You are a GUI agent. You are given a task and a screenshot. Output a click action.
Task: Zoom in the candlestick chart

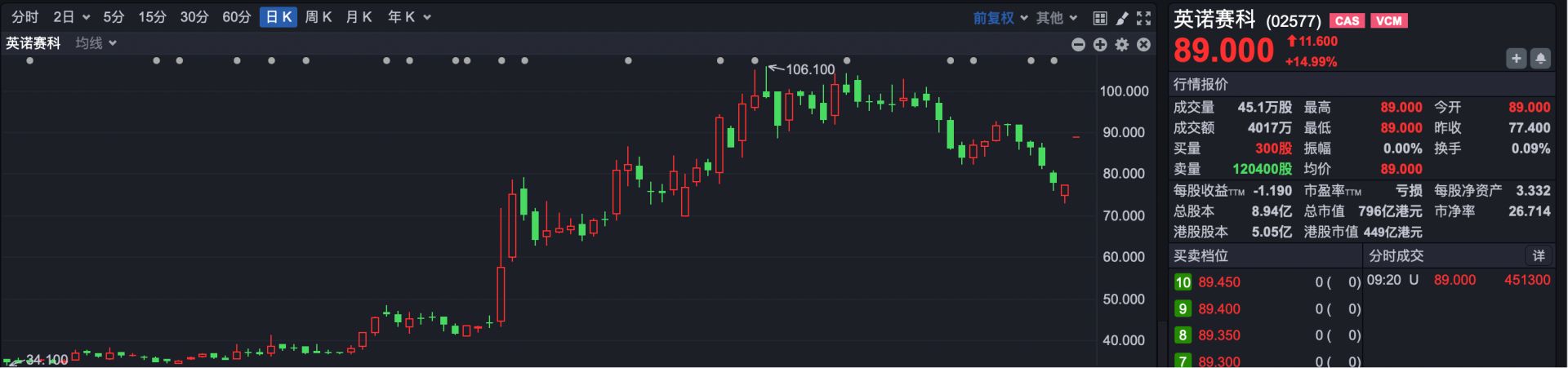click(x=1100, y=45)
